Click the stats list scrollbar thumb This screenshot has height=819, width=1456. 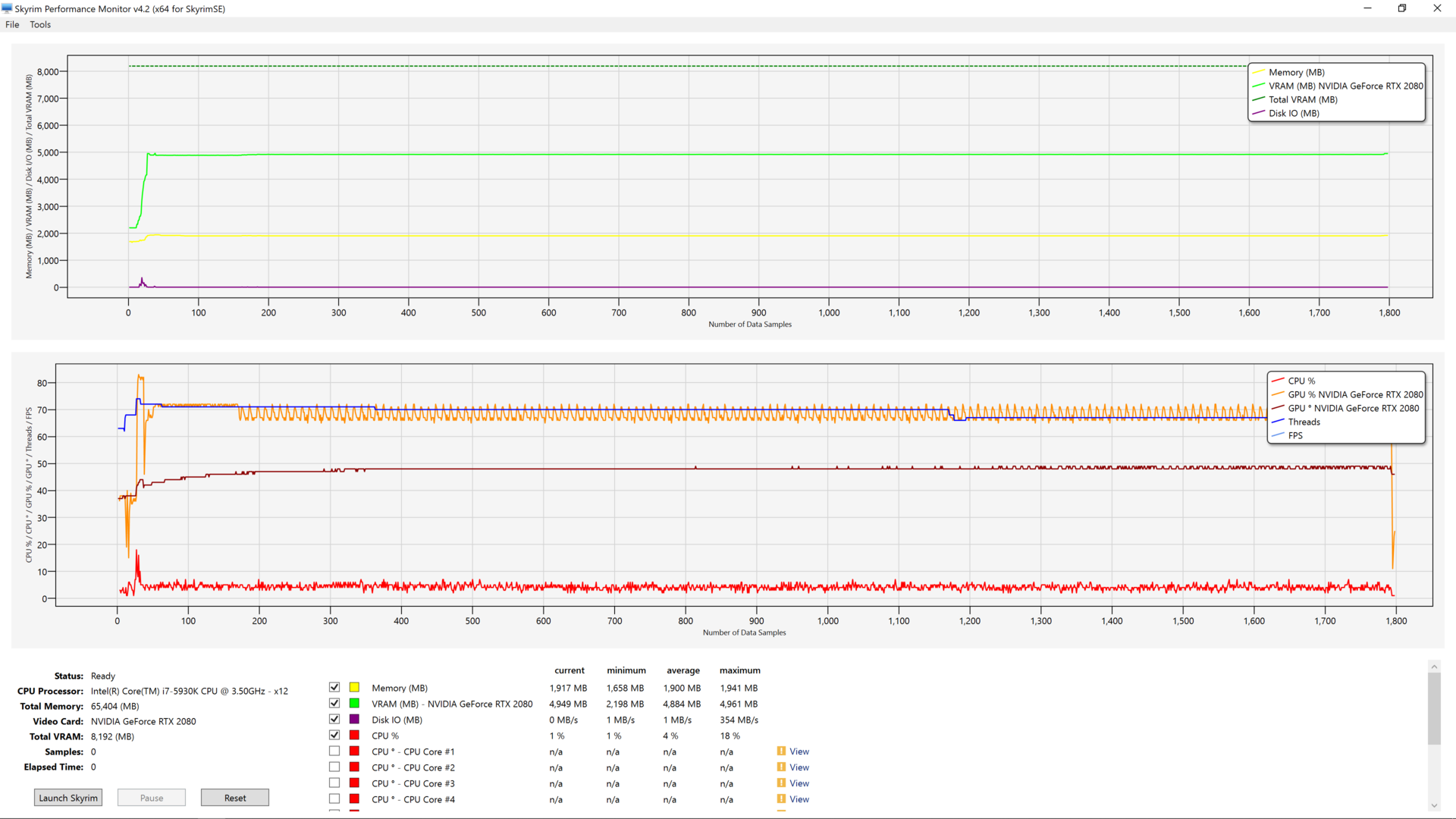click(x=1434, y=708)
